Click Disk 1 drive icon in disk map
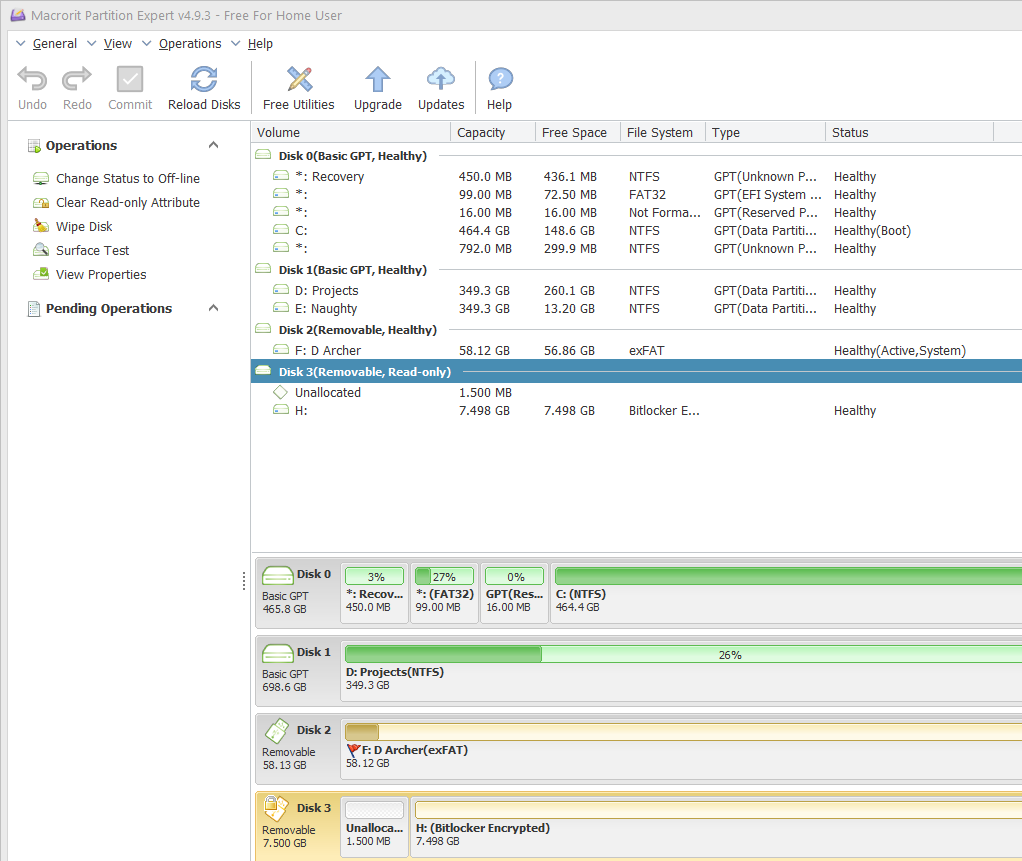 click(x=278, y=653)
